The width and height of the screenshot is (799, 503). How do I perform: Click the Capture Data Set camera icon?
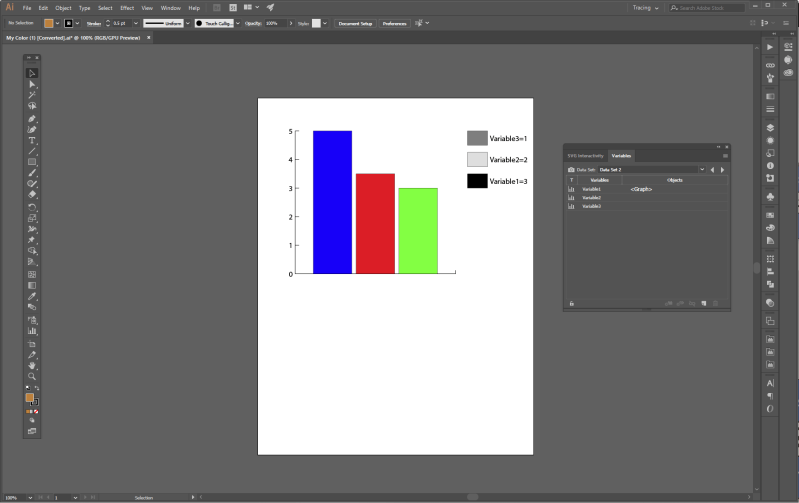coord(571,170)
